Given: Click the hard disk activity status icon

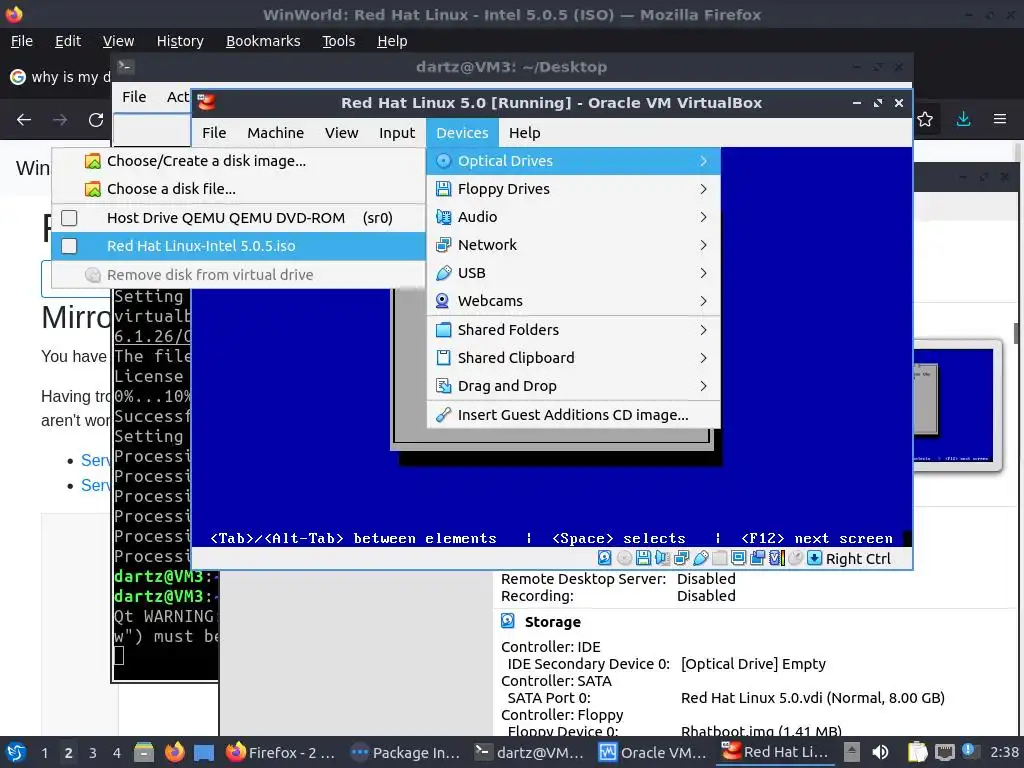Looking at the screenshot, I should (x=605, y=558).
